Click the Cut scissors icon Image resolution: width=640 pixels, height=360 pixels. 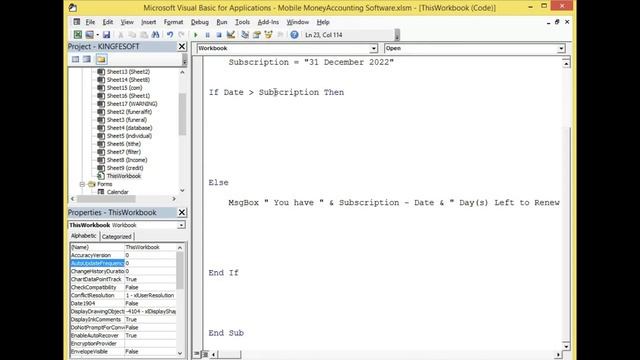[x=121, y=35]
